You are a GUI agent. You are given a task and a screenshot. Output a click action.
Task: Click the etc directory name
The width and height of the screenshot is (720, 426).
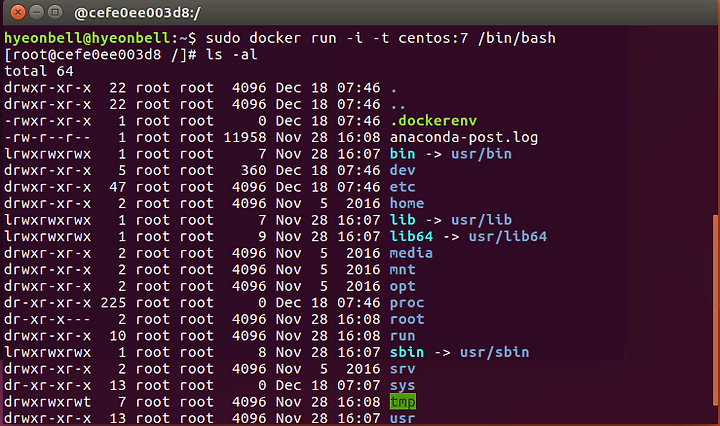click(x=403, y=187)
